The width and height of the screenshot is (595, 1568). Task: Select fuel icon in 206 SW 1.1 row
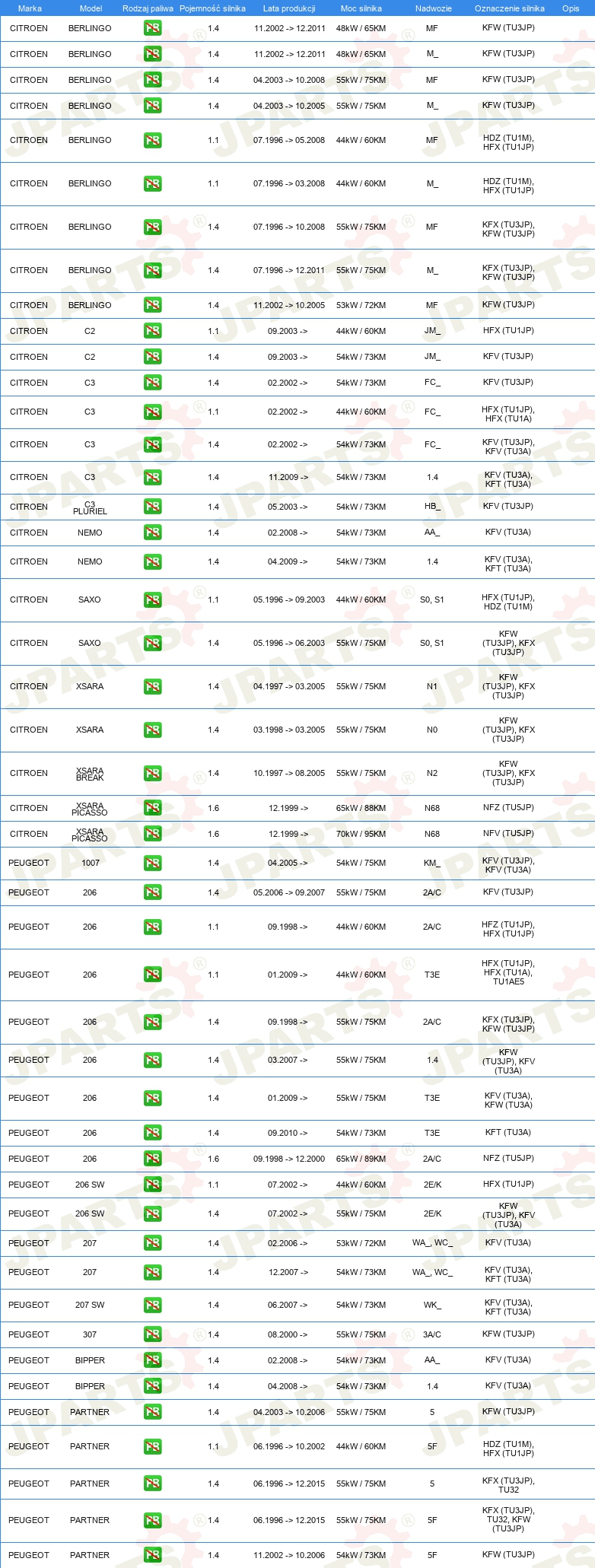click(x=153, y=1185)
